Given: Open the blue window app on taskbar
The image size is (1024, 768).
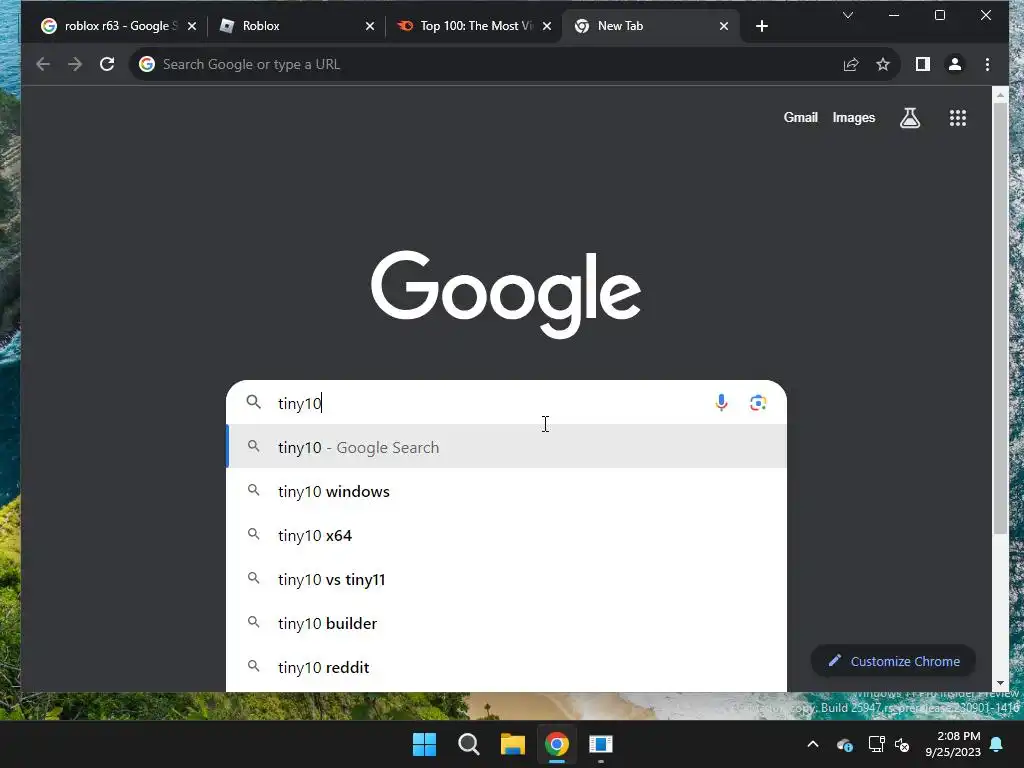Looking at the screenshot, I should pos(601,744).
